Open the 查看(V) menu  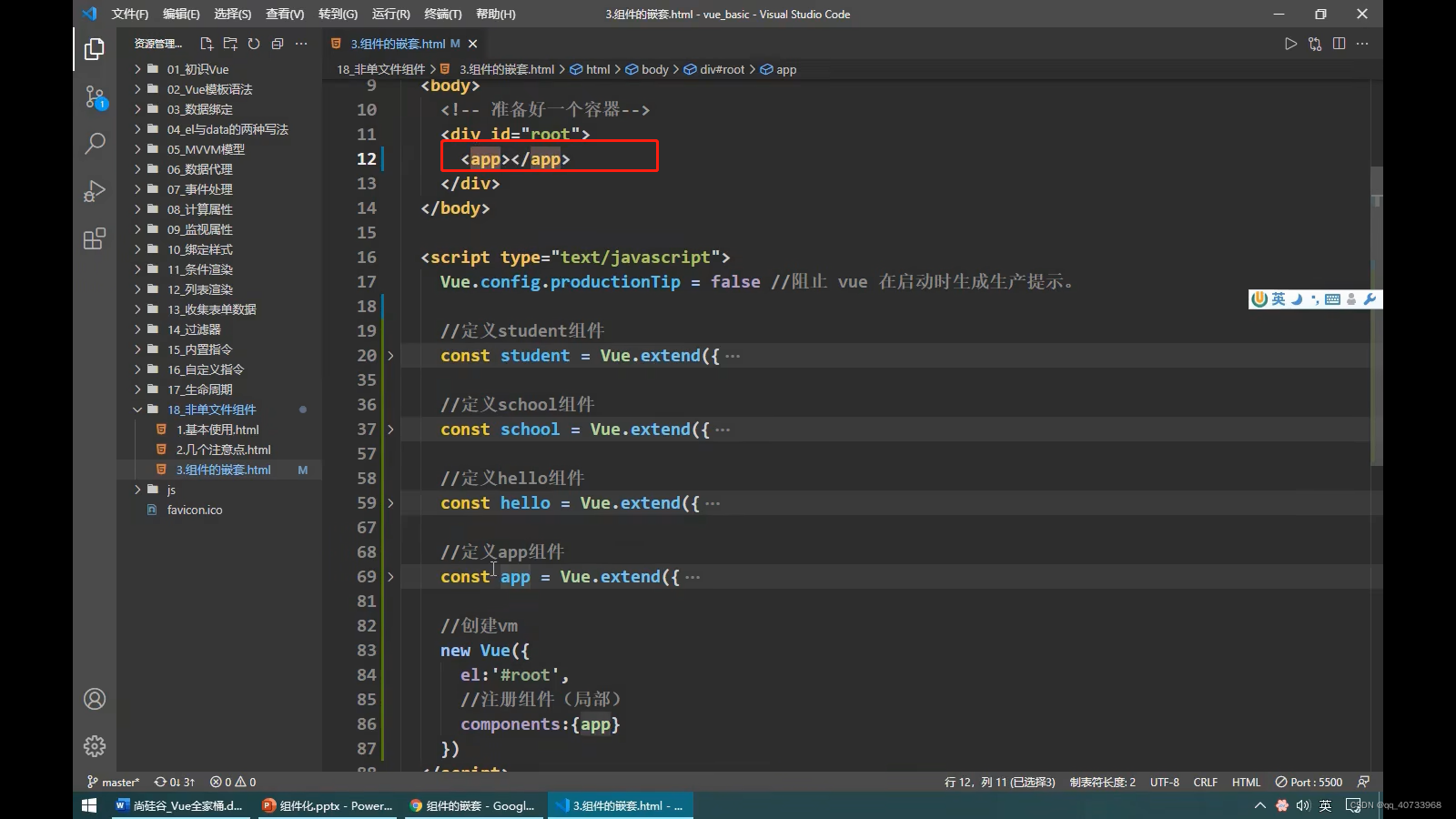click(285, 14)
